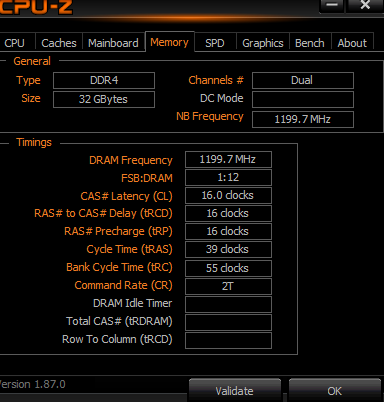Screen dimensions: 384x402
Task: Open the Caches tab
Action: [x=59, y=43]
